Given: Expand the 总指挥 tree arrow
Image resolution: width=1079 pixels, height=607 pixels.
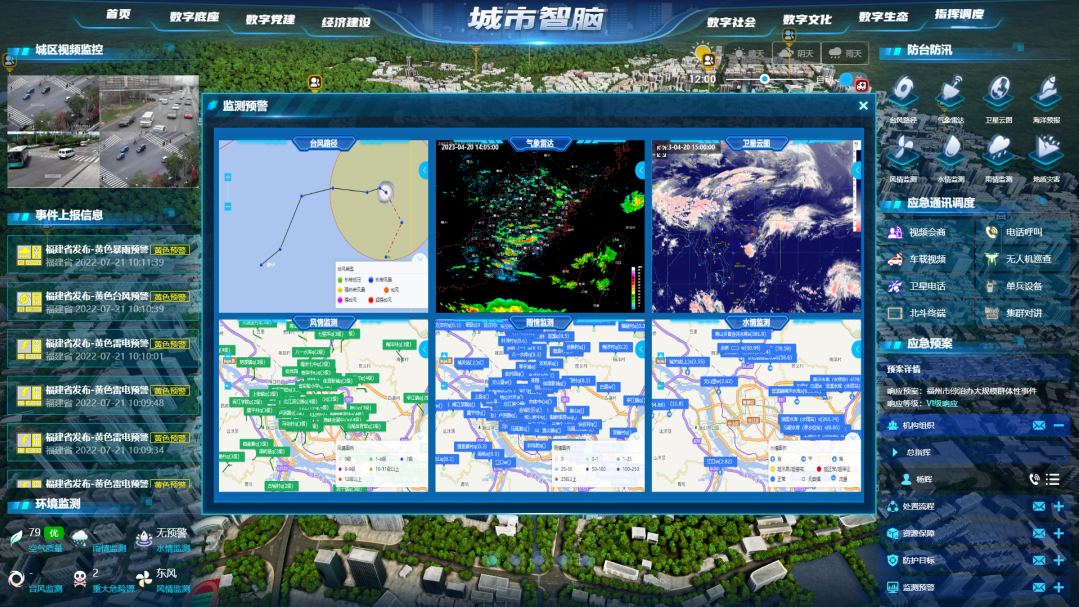Looking at the screenshot, I should point(895,452).
